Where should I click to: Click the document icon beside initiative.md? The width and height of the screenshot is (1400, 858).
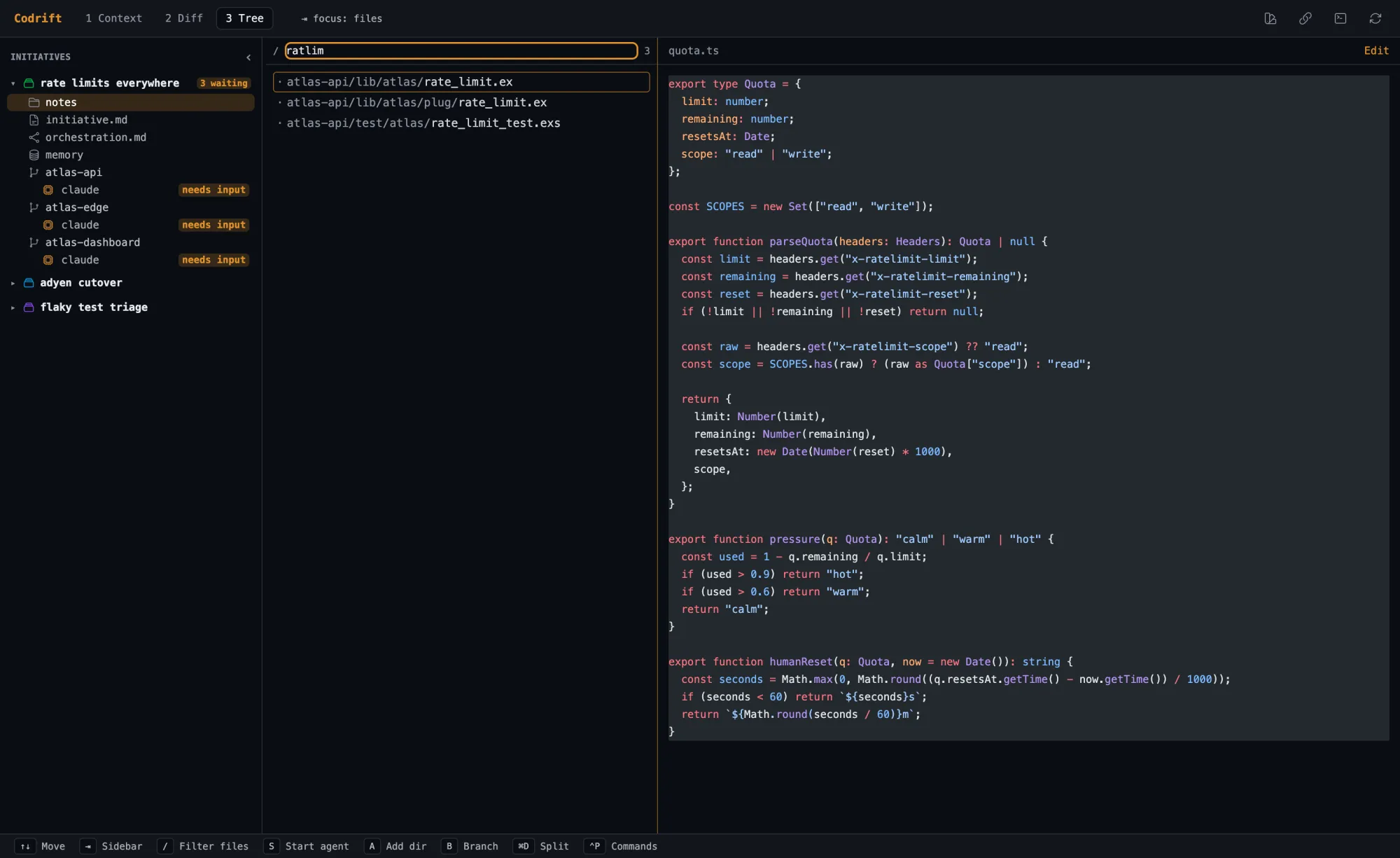34,120
